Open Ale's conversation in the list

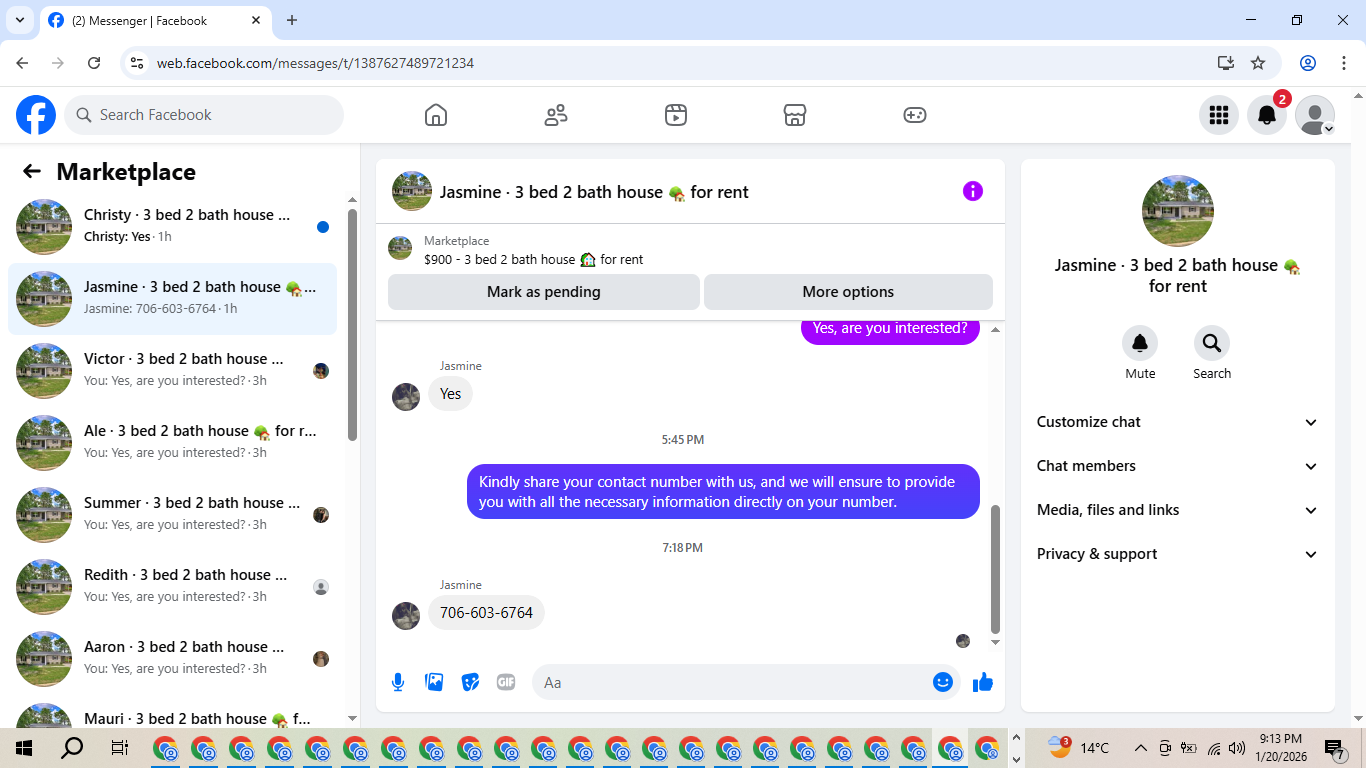point(173,443)
